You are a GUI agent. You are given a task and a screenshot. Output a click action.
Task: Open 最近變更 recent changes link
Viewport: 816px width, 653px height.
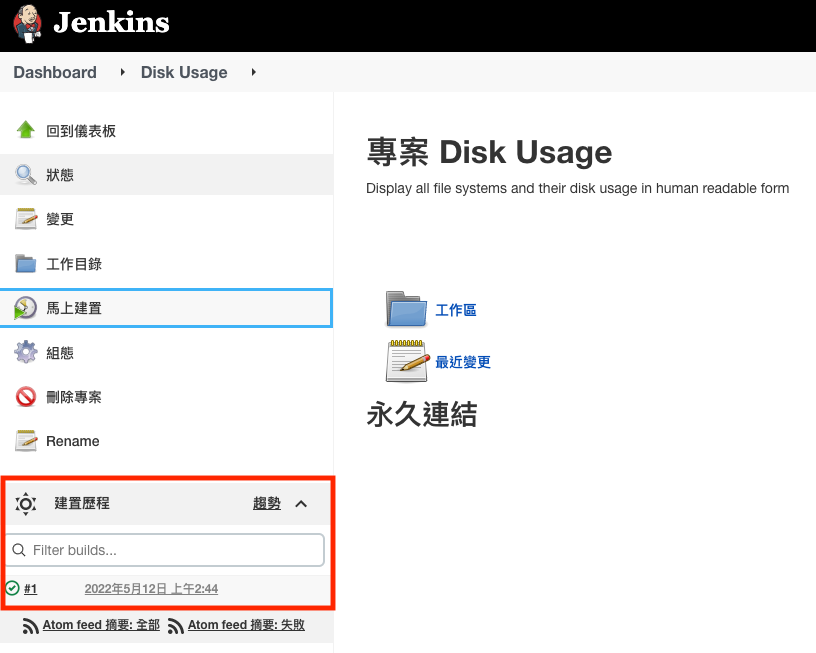pyautogui.click(x=463, y=362)
